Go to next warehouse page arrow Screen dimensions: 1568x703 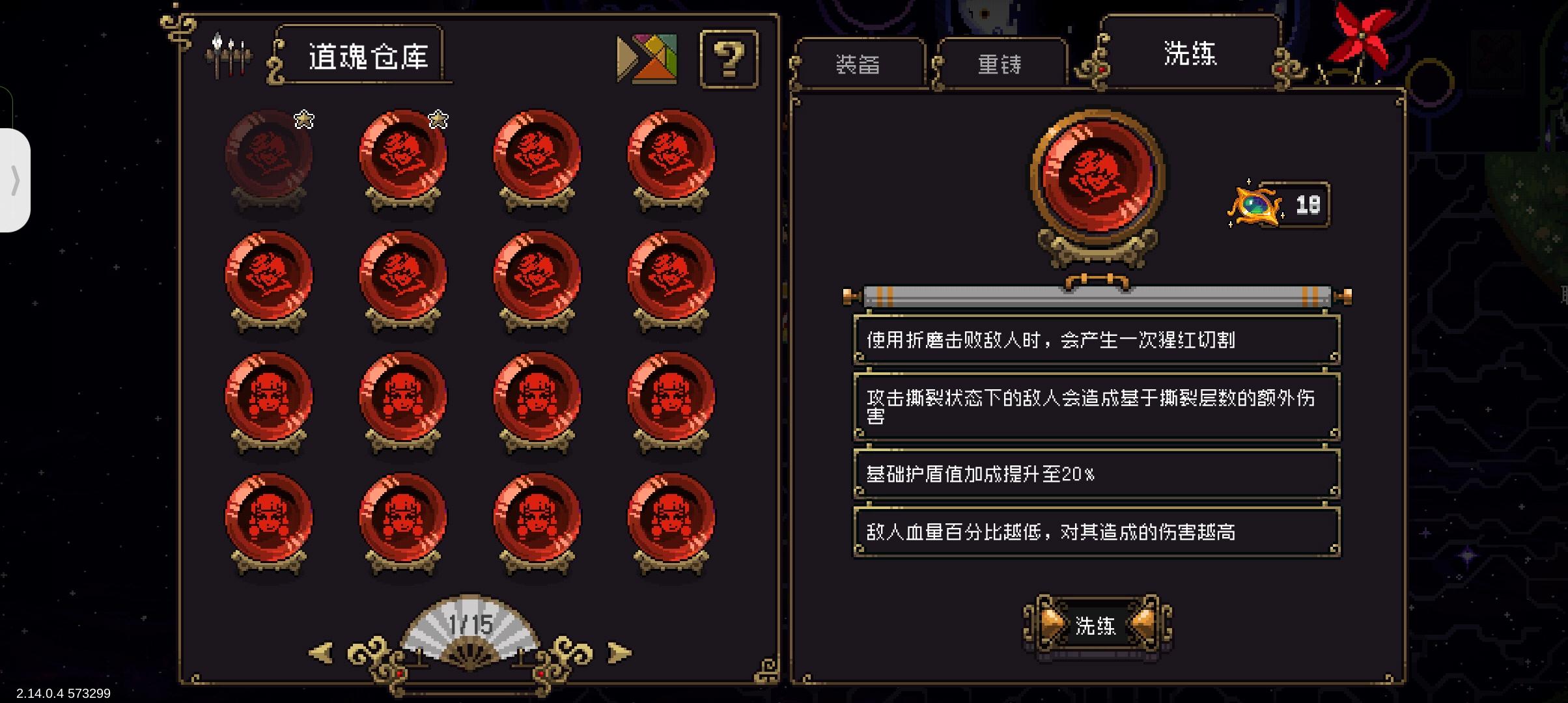[619, 652]
